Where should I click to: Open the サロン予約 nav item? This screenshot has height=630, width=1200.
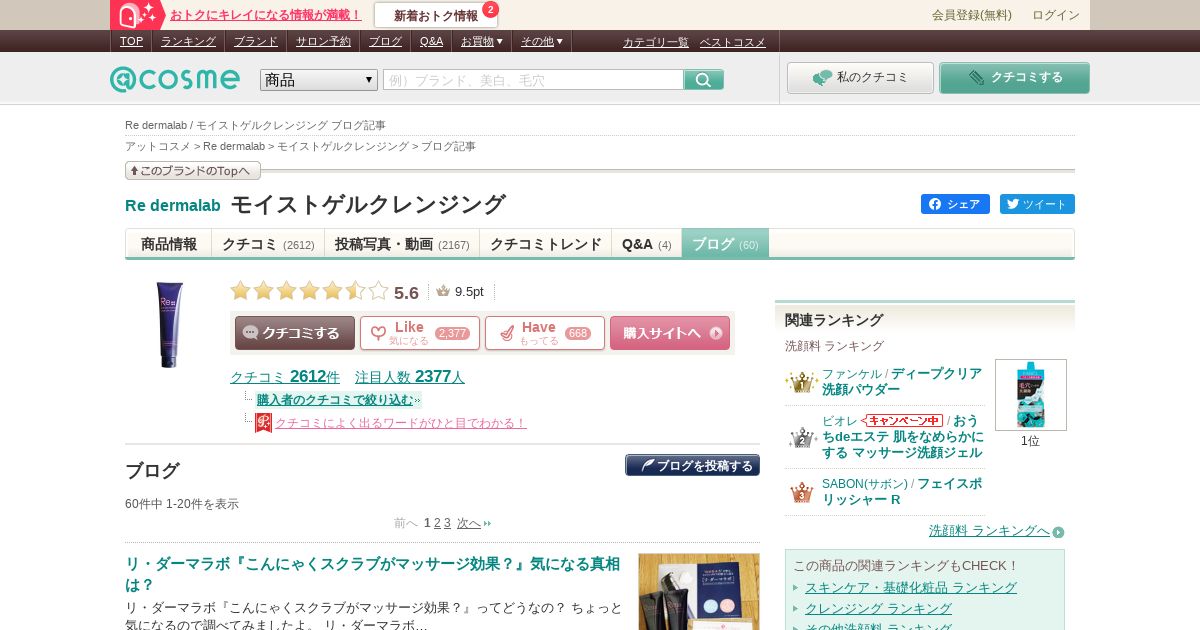pos(323,41)
